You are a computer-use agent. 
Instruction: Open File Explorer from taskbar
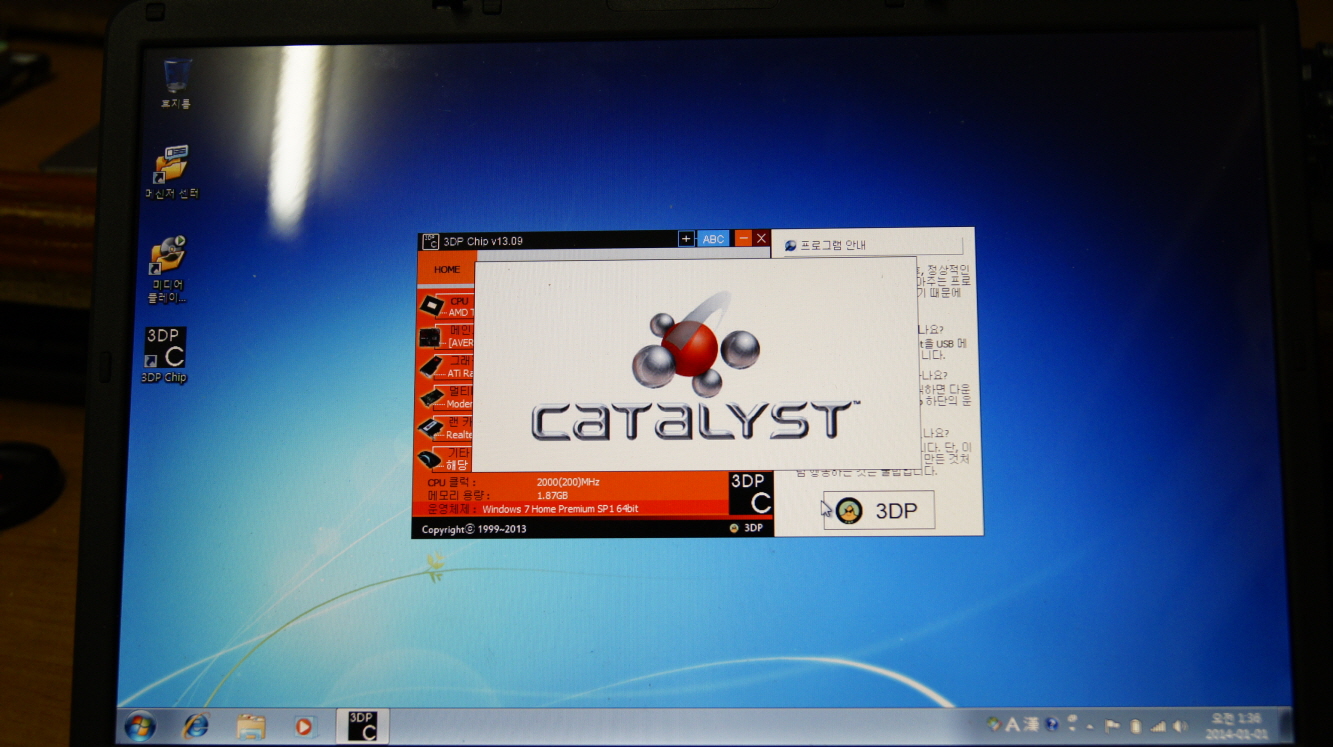[x=251, y=727]
